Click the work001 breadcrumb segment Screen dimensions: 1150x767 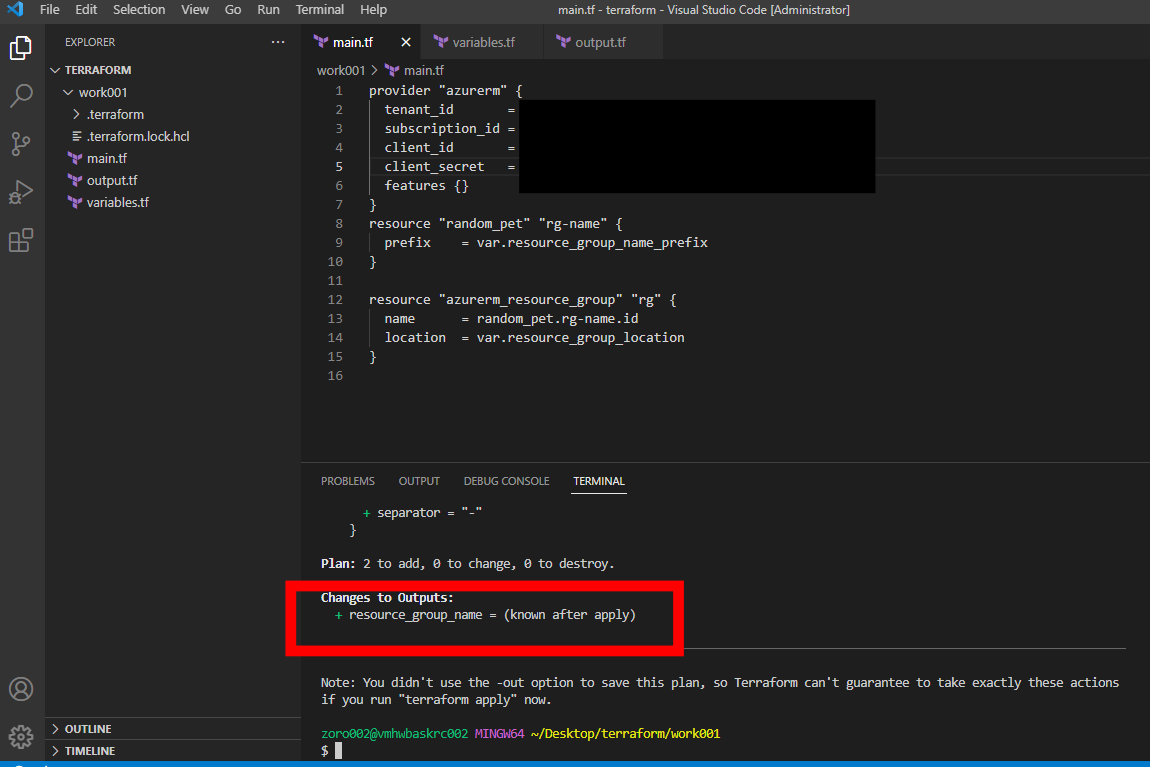pyautogui.click(x=340, y=70)
